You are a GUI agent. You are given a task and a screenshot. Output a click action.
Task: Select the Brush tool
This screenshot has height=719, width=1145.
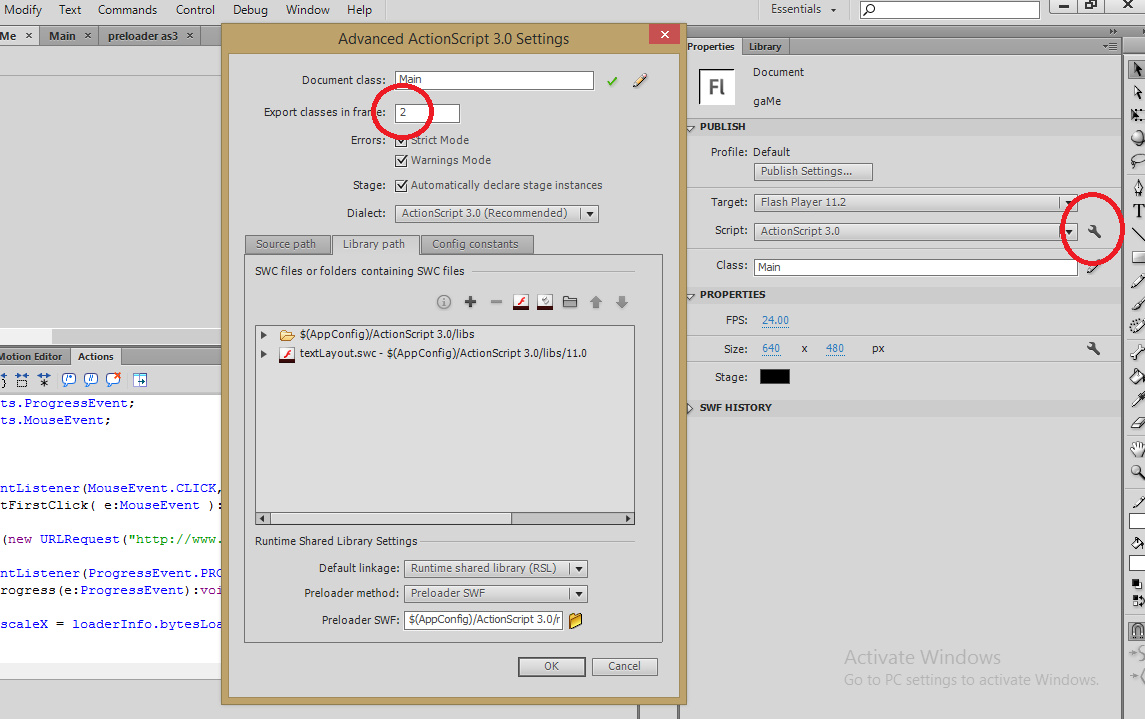pos(1137,304)
